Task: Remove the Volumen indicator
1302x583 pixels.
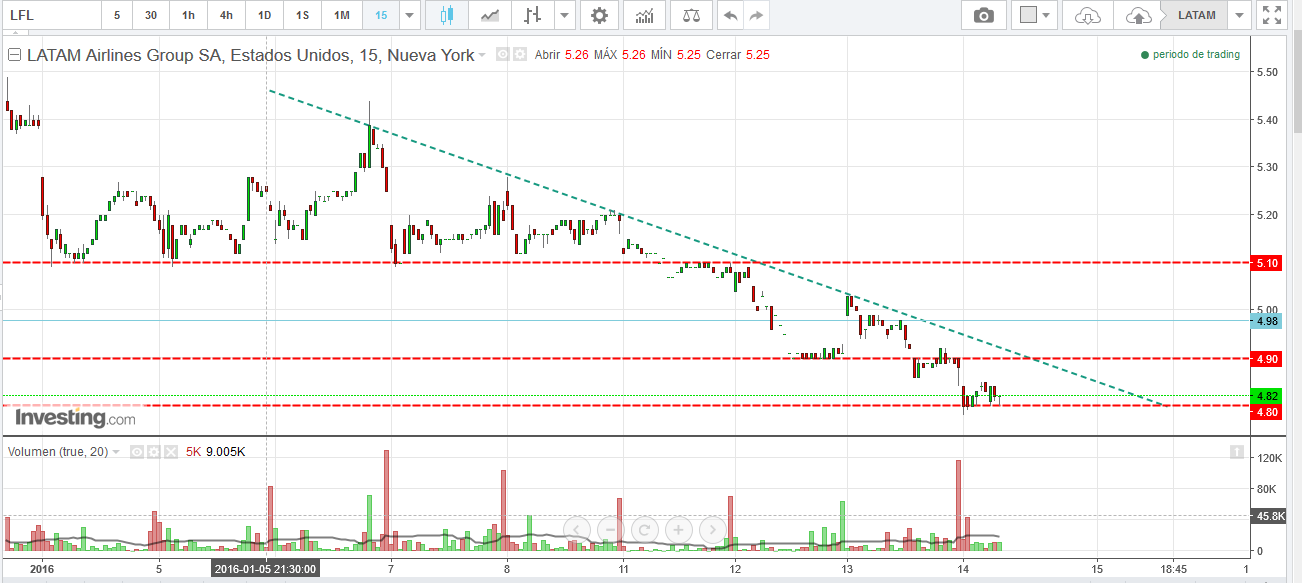Action: coord(170,452)
